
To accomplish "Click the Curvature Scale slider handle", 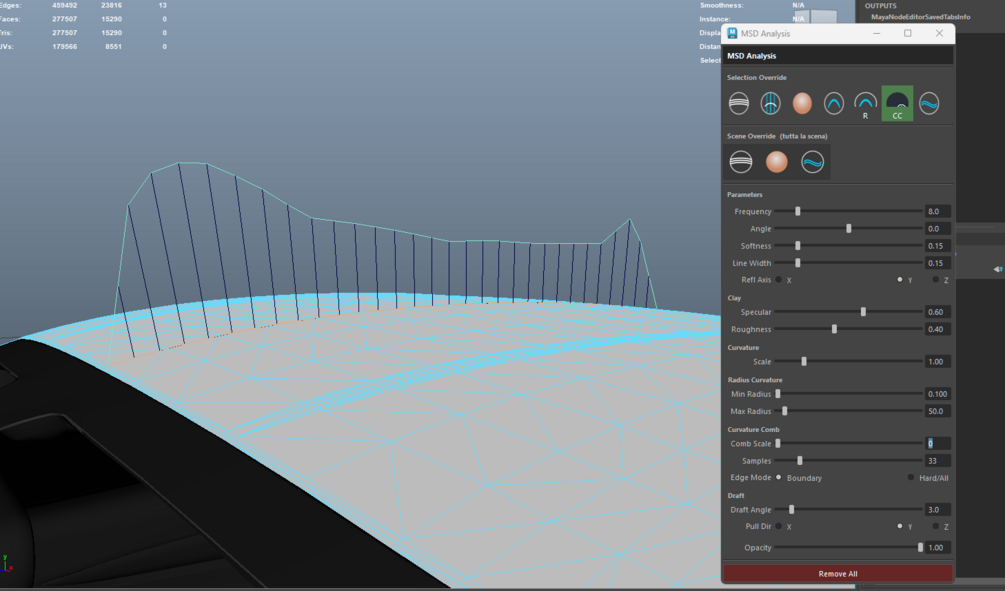I will point(804,362).
